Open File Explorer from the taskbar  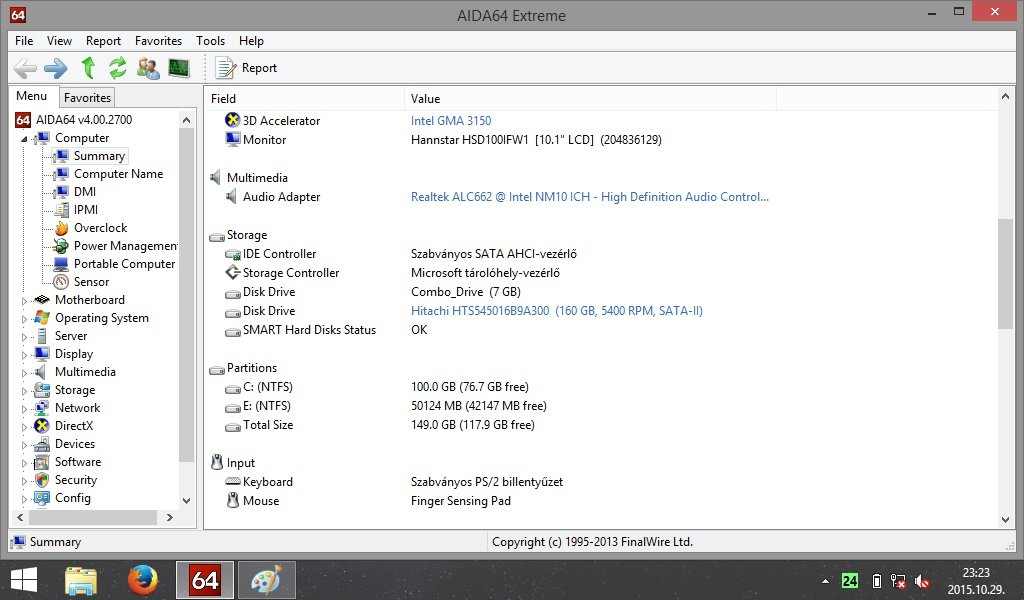[x=81, y=580]
